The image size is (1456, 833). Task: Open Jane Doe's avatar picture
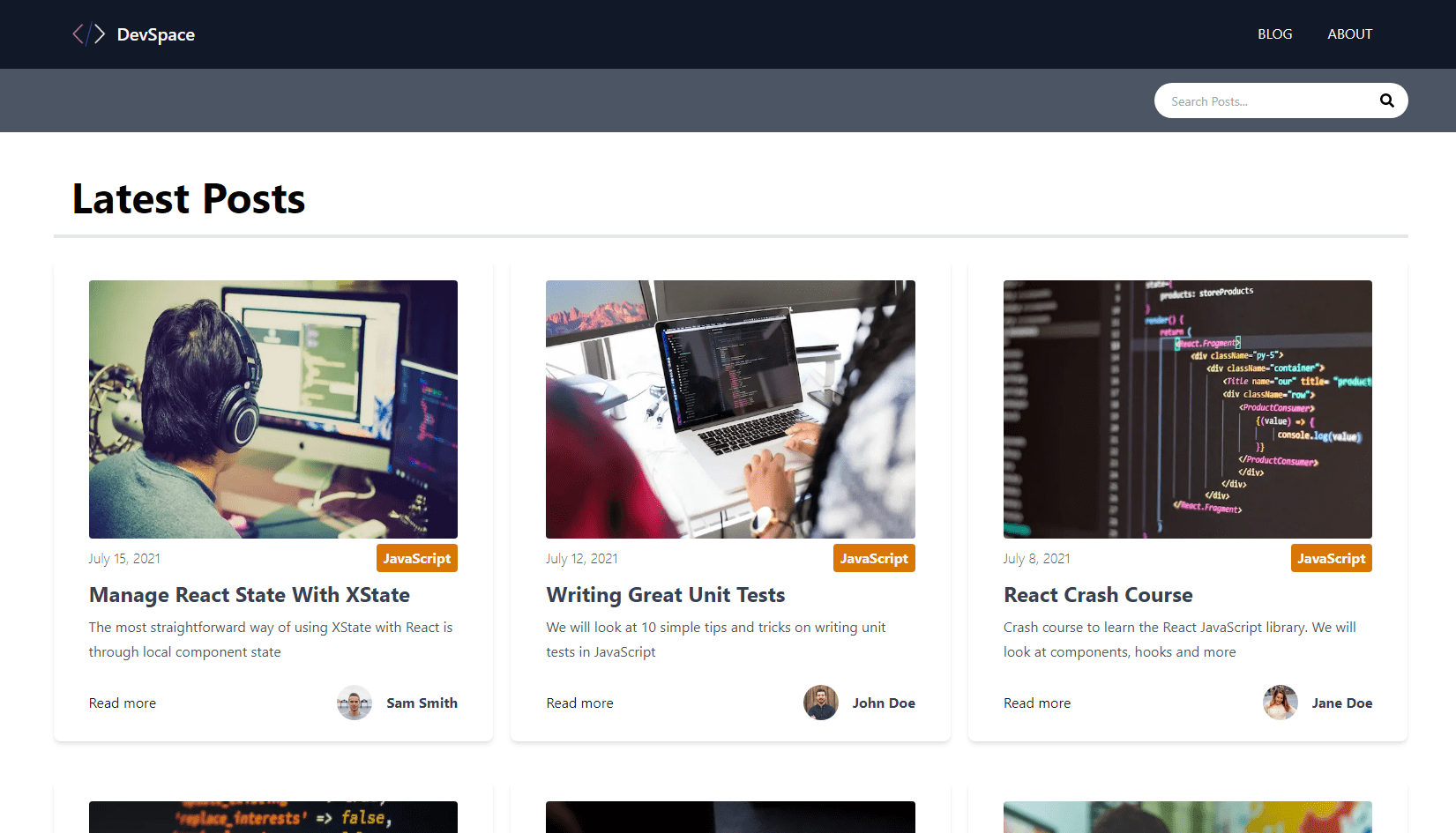click(1280, 703)
